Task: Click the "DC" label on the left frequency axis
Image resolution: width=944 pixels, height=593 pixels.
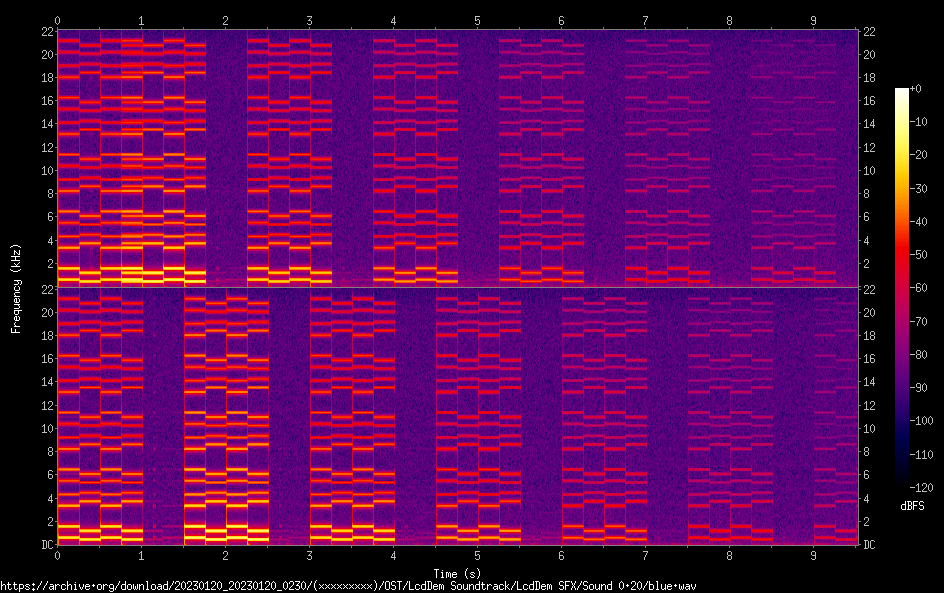Action: (x=45, y=544)
